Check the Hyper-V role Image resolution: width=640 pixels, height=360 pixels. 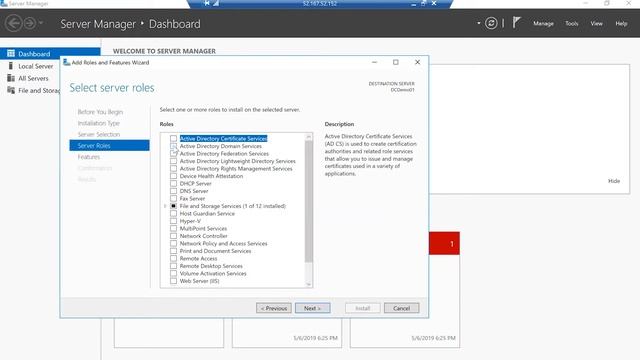[173, 221]
